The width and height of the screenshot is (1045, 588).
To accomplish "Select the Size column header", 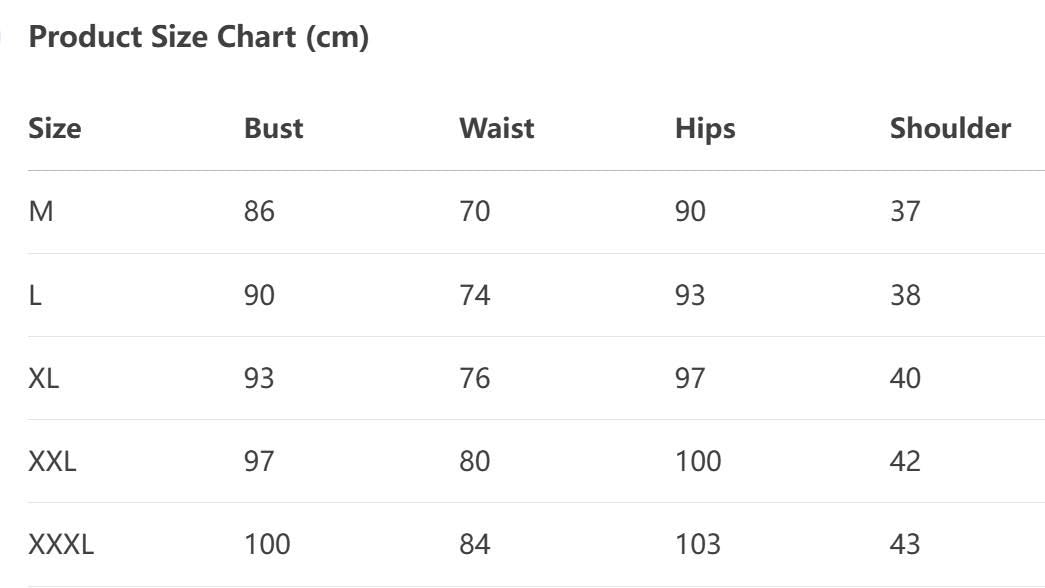I will coord(55,129).
